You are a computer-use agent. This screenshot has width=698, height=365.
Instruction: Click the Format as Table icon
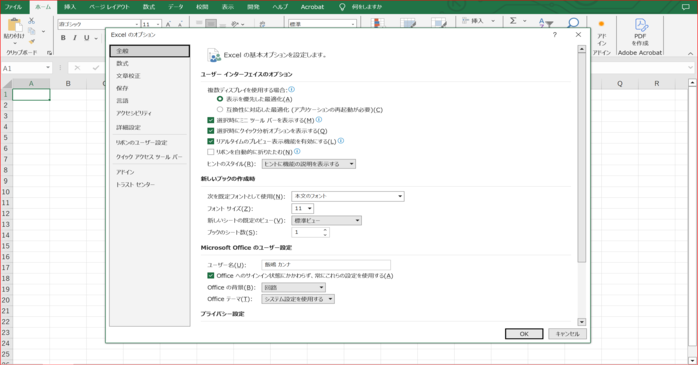coord(408,23)
